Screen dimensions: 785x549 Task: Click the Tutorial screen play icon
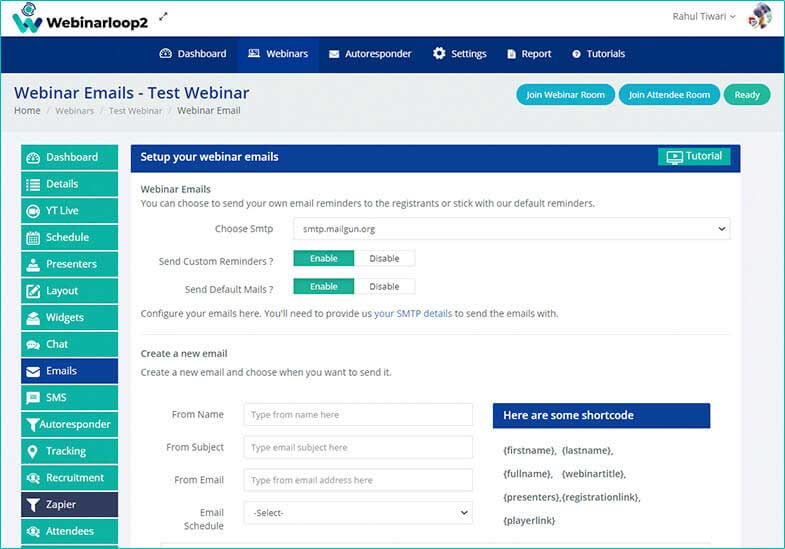(x=674, y=157)
